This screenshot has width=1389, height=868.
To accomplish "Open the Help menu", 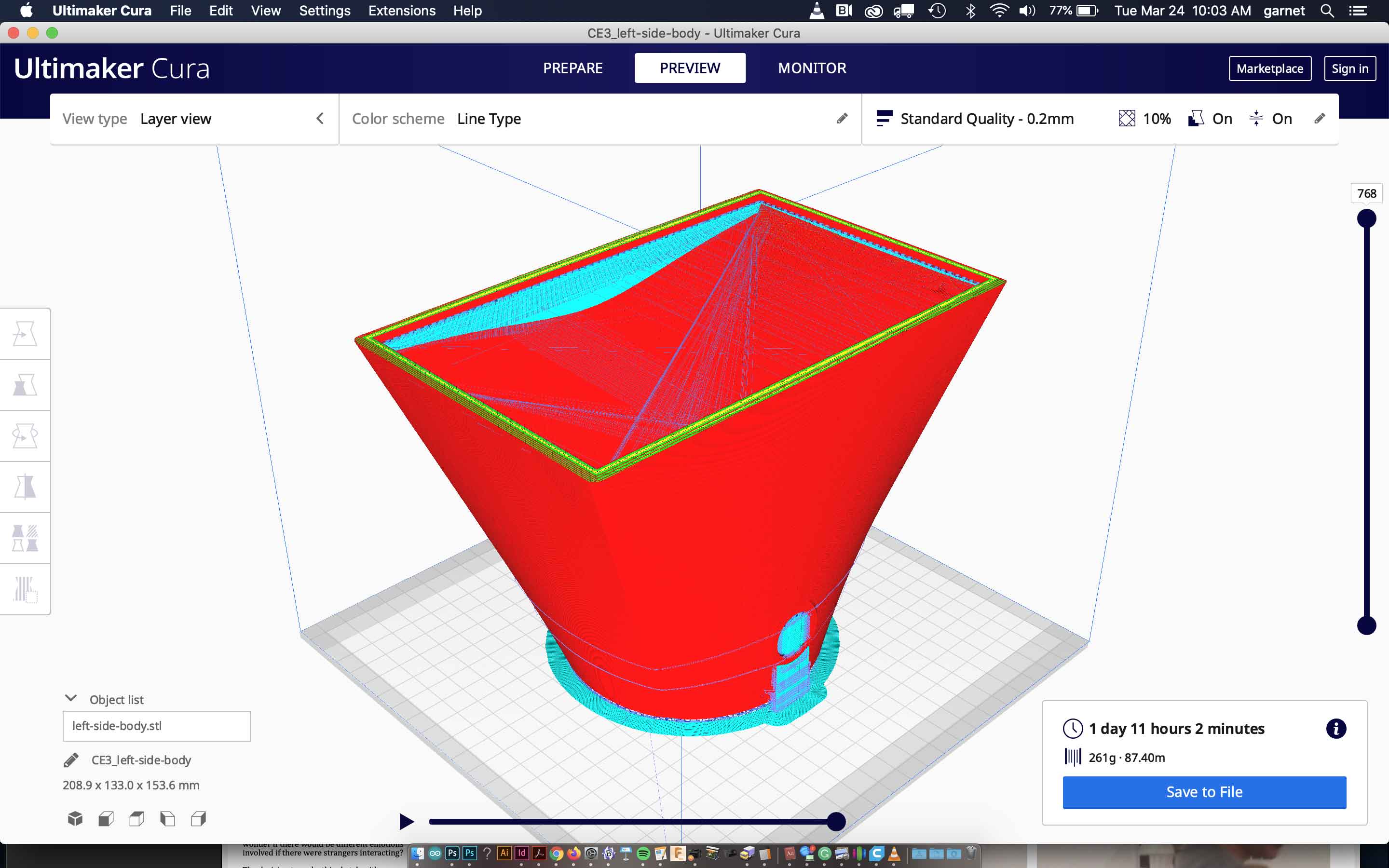I will tap(467, 10).
